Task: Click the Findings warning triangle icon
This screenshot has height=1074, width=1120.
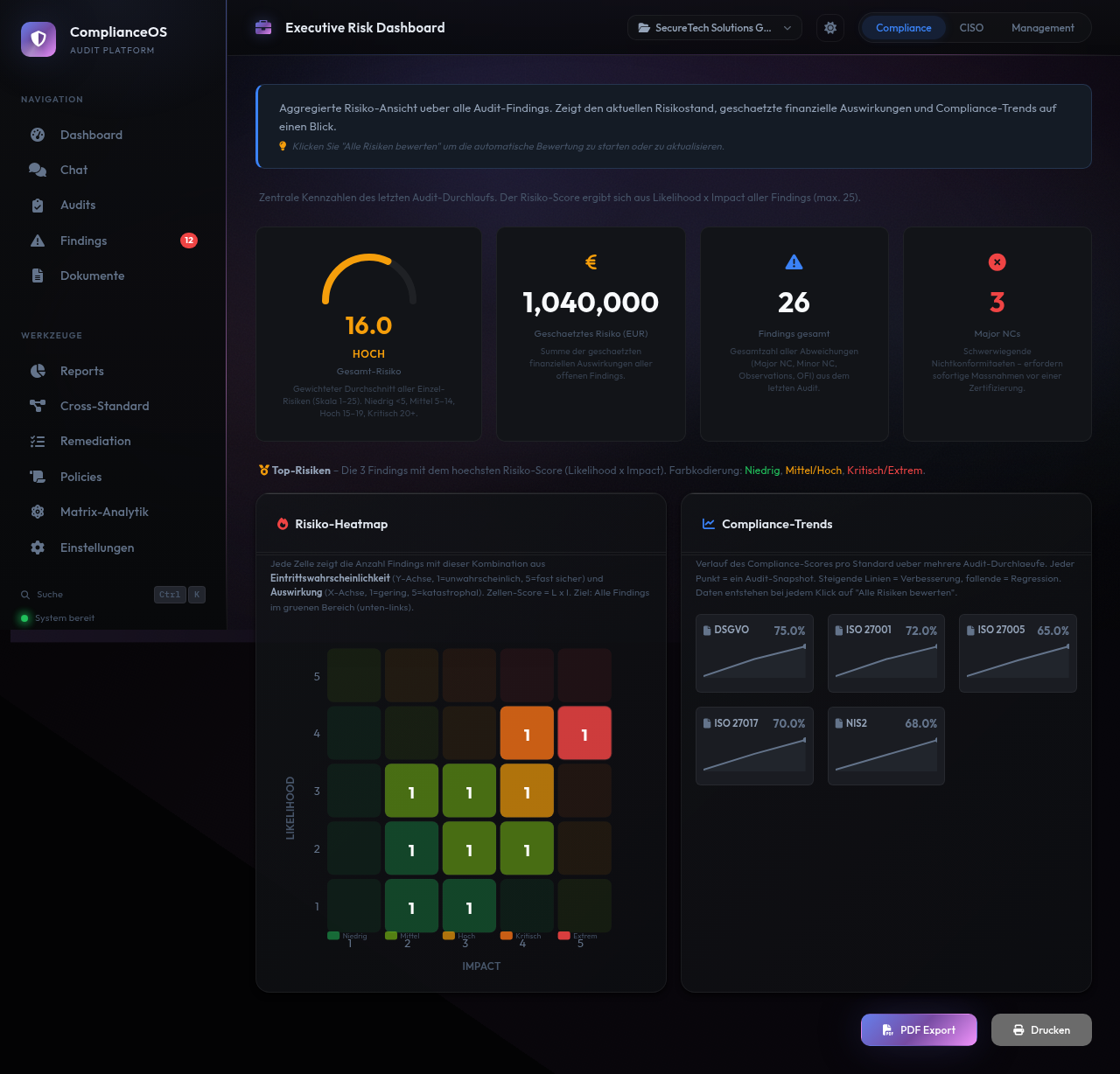Action: 38,241
